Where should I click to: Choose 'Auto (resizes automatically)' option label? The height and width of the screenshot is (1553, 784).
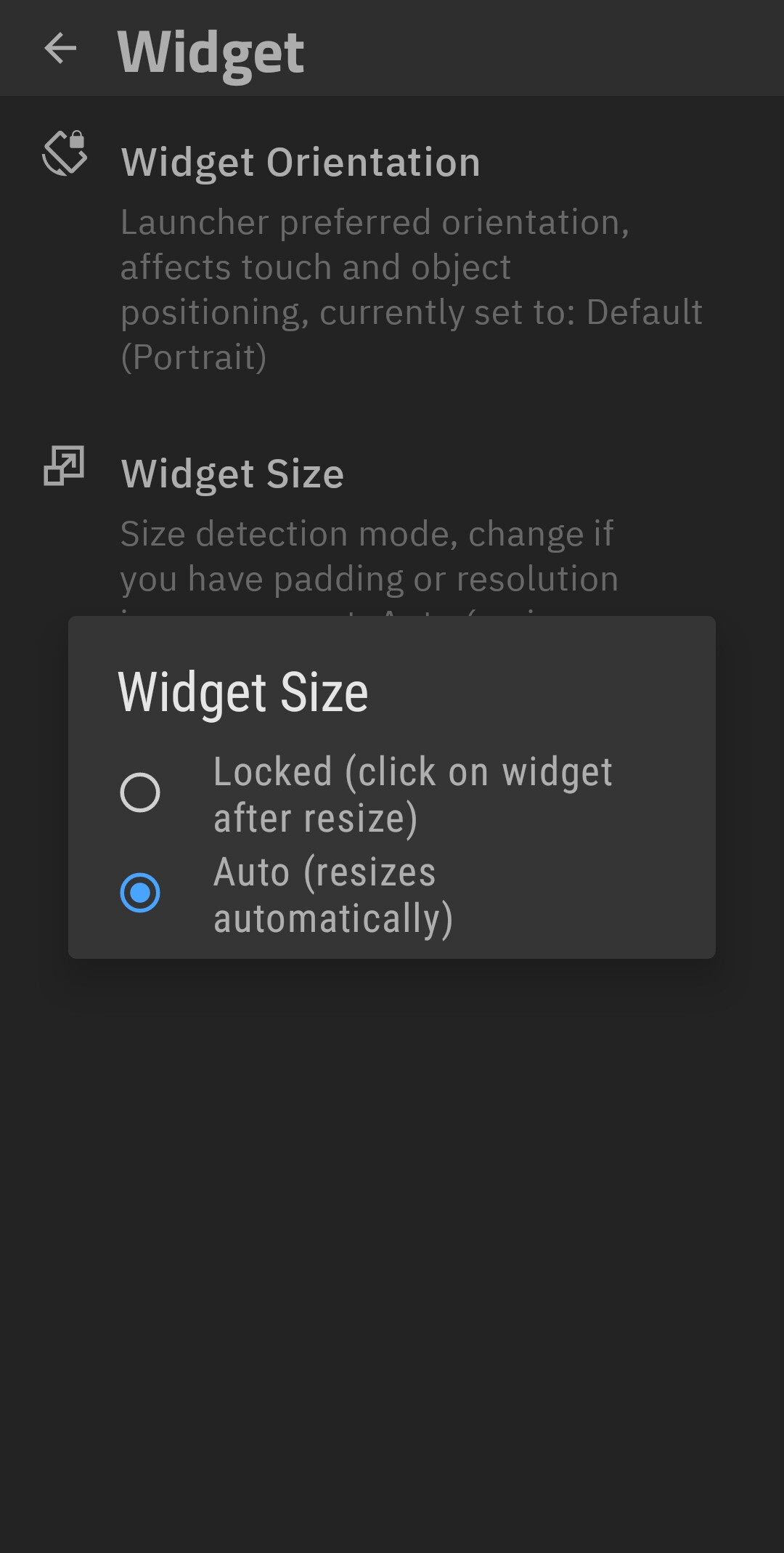point(332,894)
